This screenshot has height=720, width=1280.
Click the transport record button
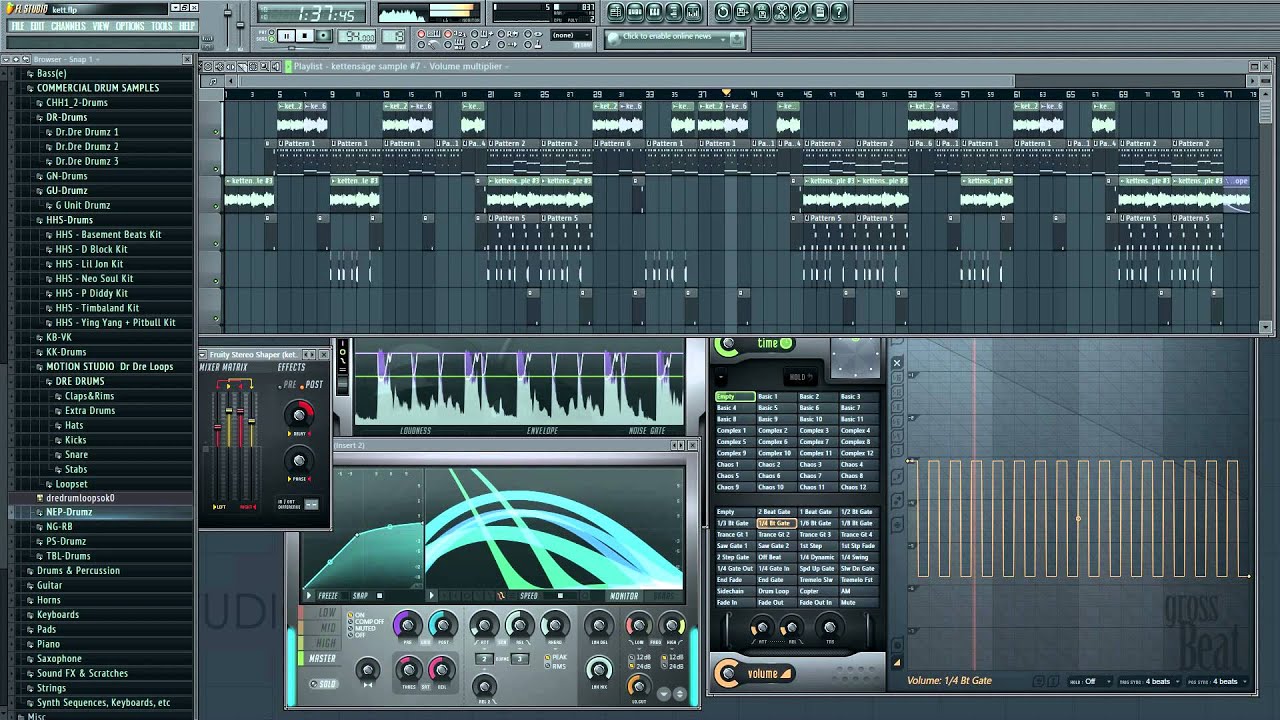tap(323, 36)
